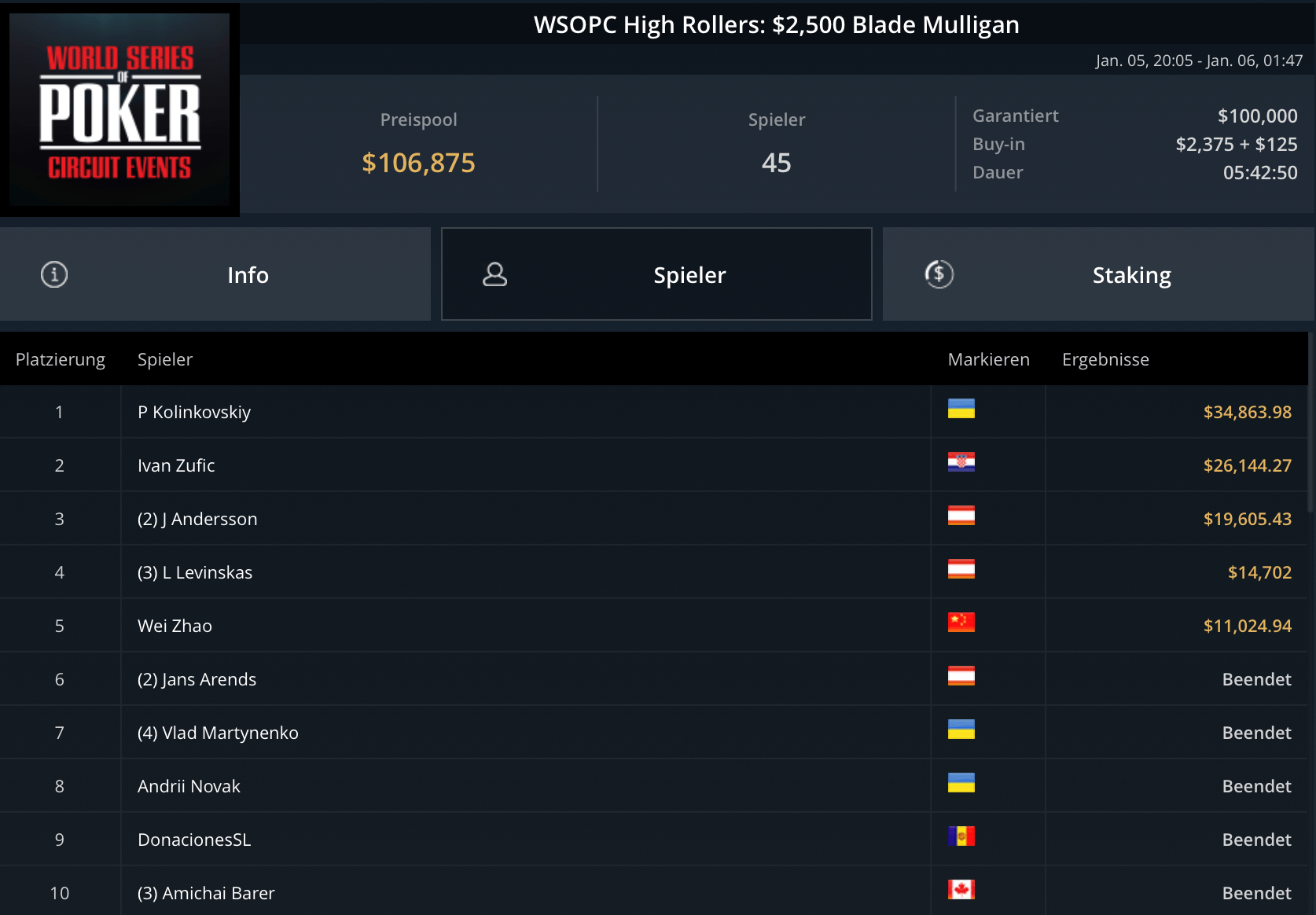Click the WSOP Circuit Events logo
Image resolution: width=1316 pixels, height=915 pixels.
(119, 109)
